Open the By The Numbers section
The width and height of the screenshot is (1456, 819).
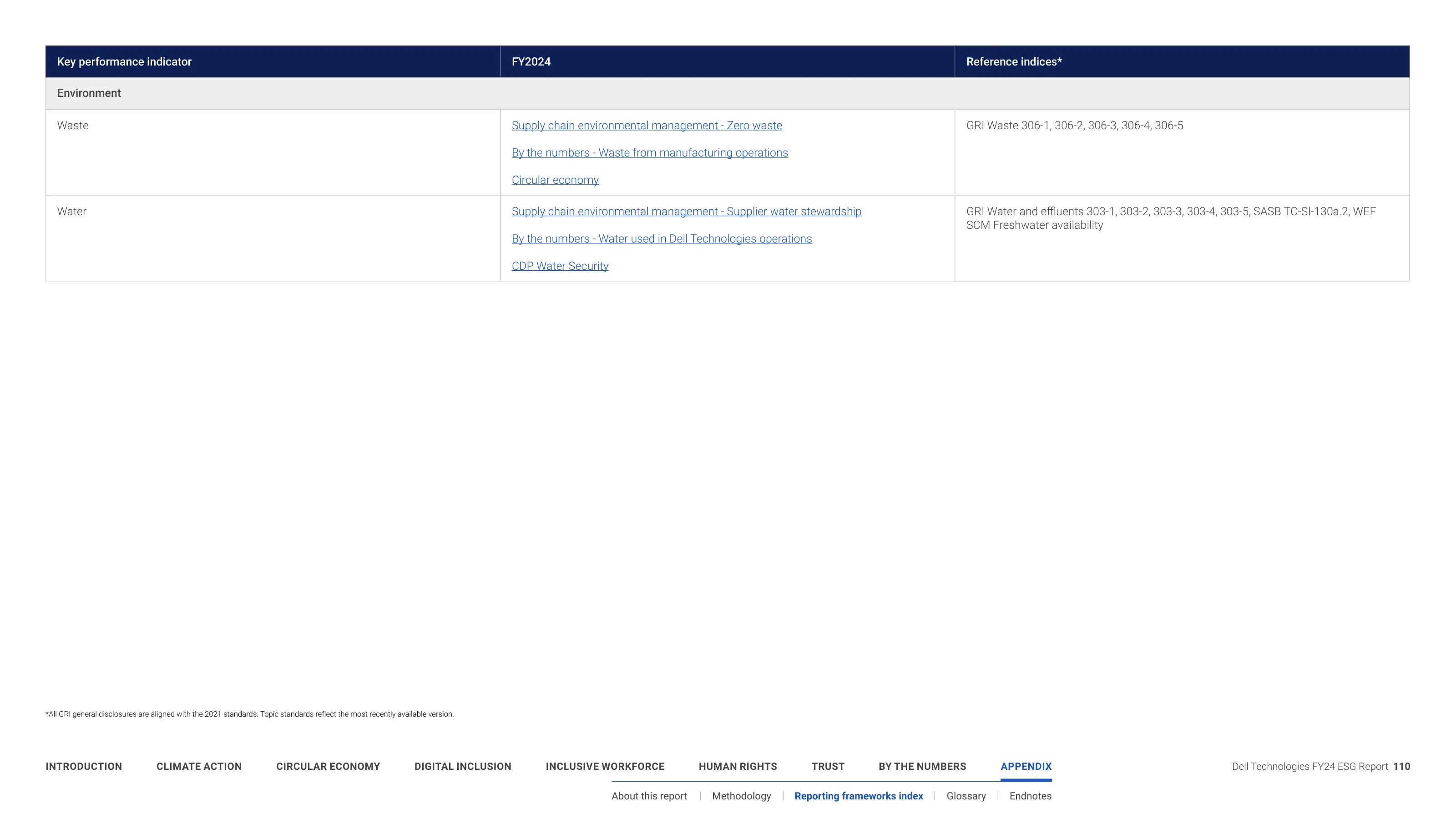922,766
